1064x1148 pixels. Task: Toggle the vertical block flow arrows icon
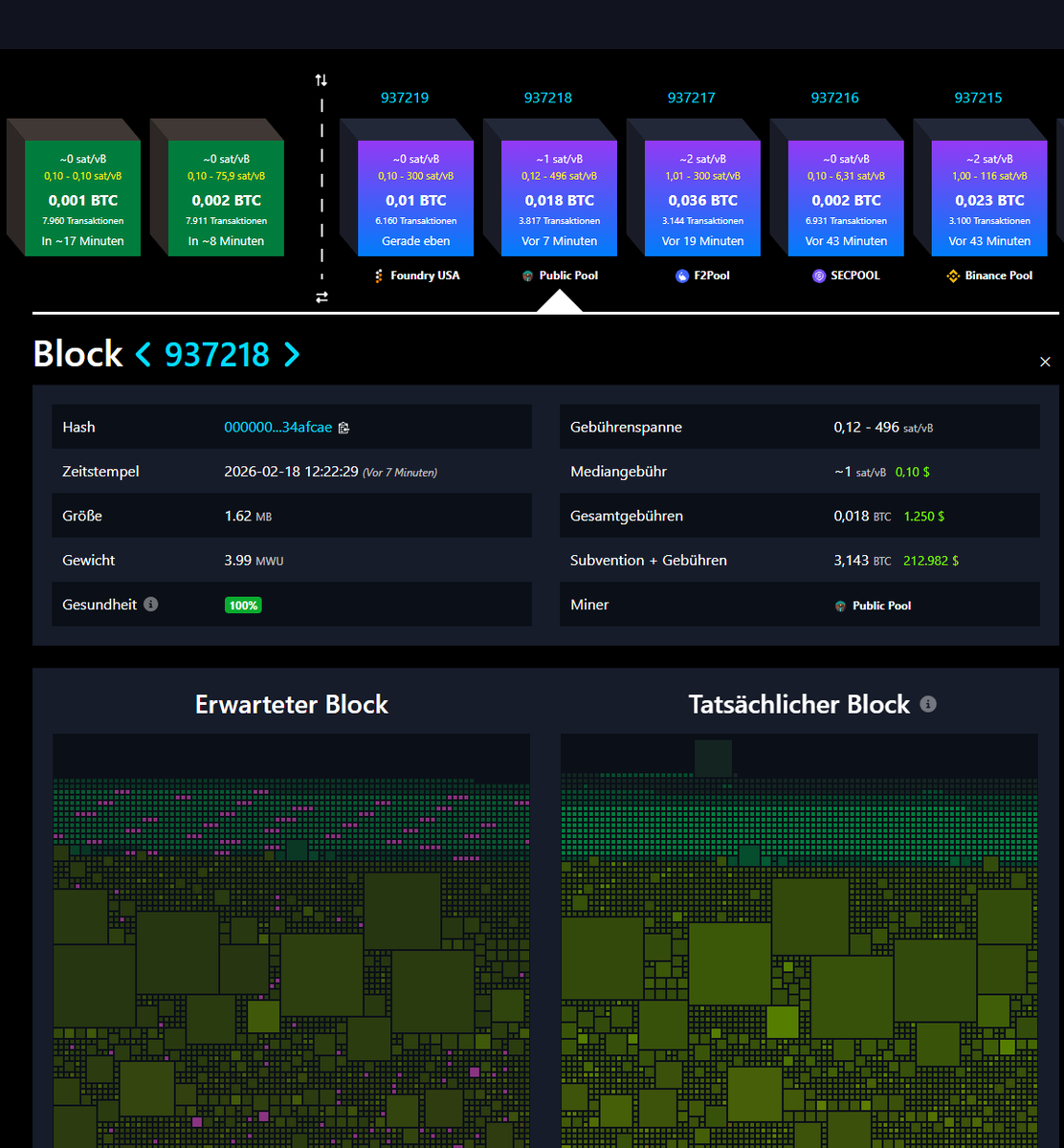(x=321, y=81)
